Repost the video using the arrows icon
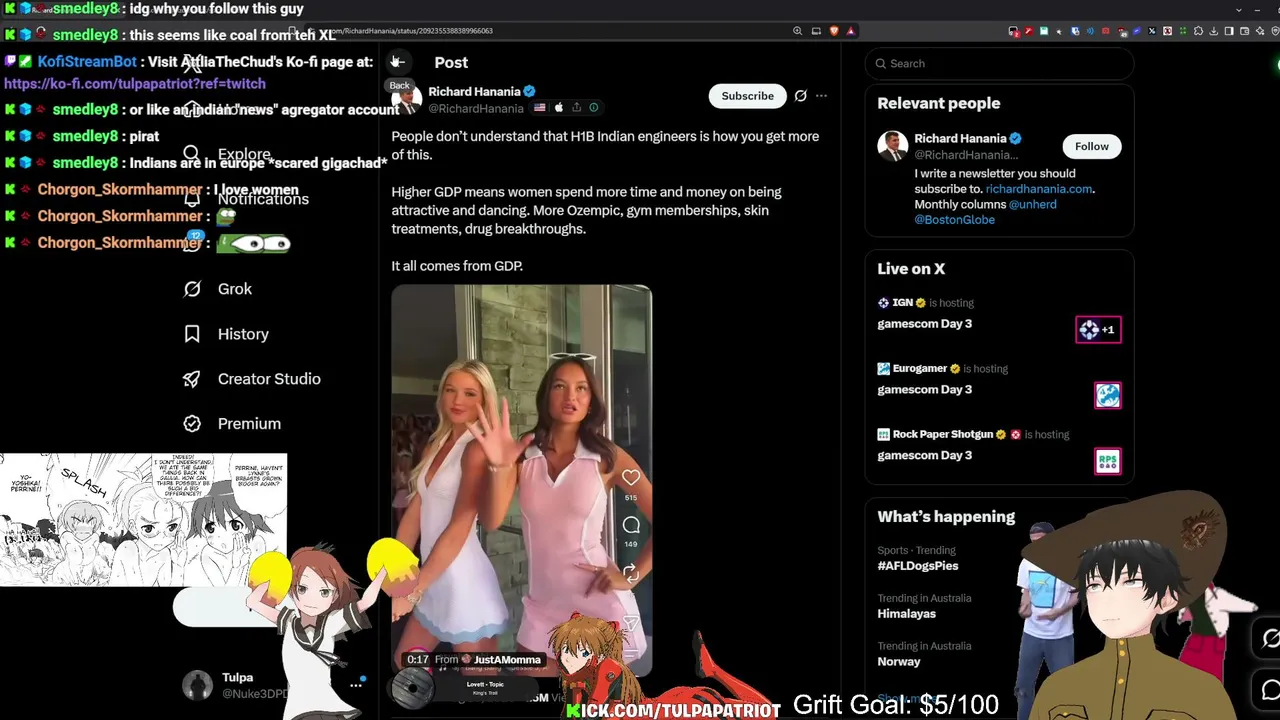The image size is (1280, 720). [x=631, y=573]
